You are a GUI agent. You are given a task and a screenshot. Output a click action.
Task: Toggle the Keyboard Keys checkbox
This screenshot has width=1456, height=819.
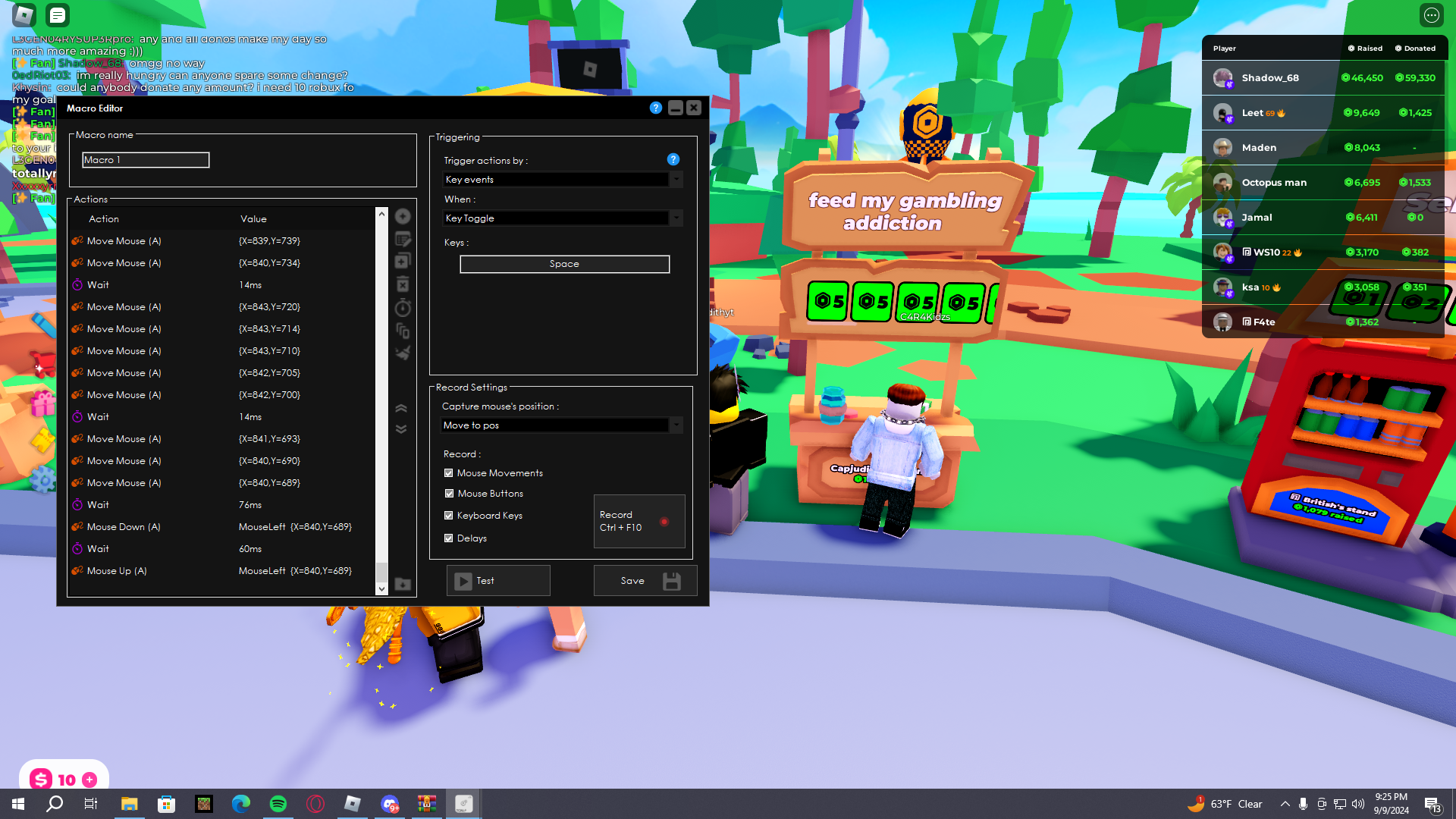click(449, 516)
